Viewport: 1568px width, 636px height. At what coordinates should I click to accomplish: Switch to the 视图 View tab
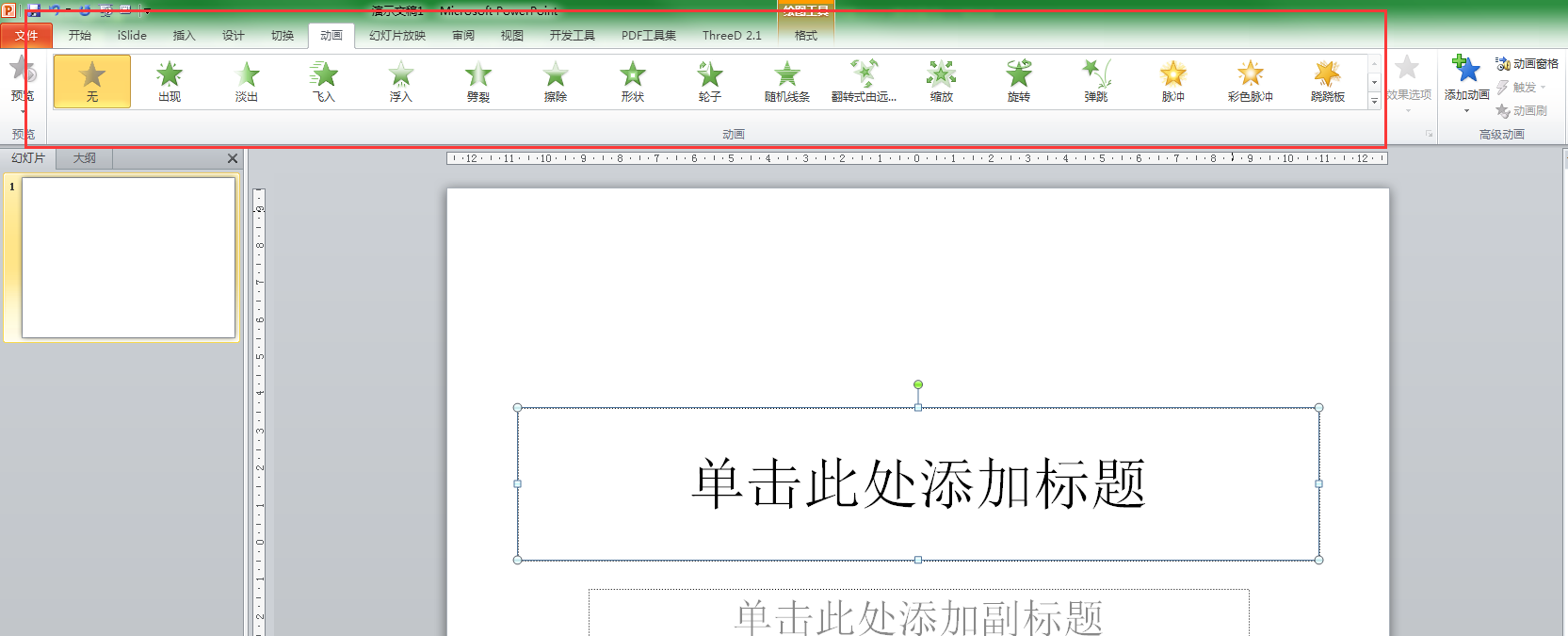[512, 36]
